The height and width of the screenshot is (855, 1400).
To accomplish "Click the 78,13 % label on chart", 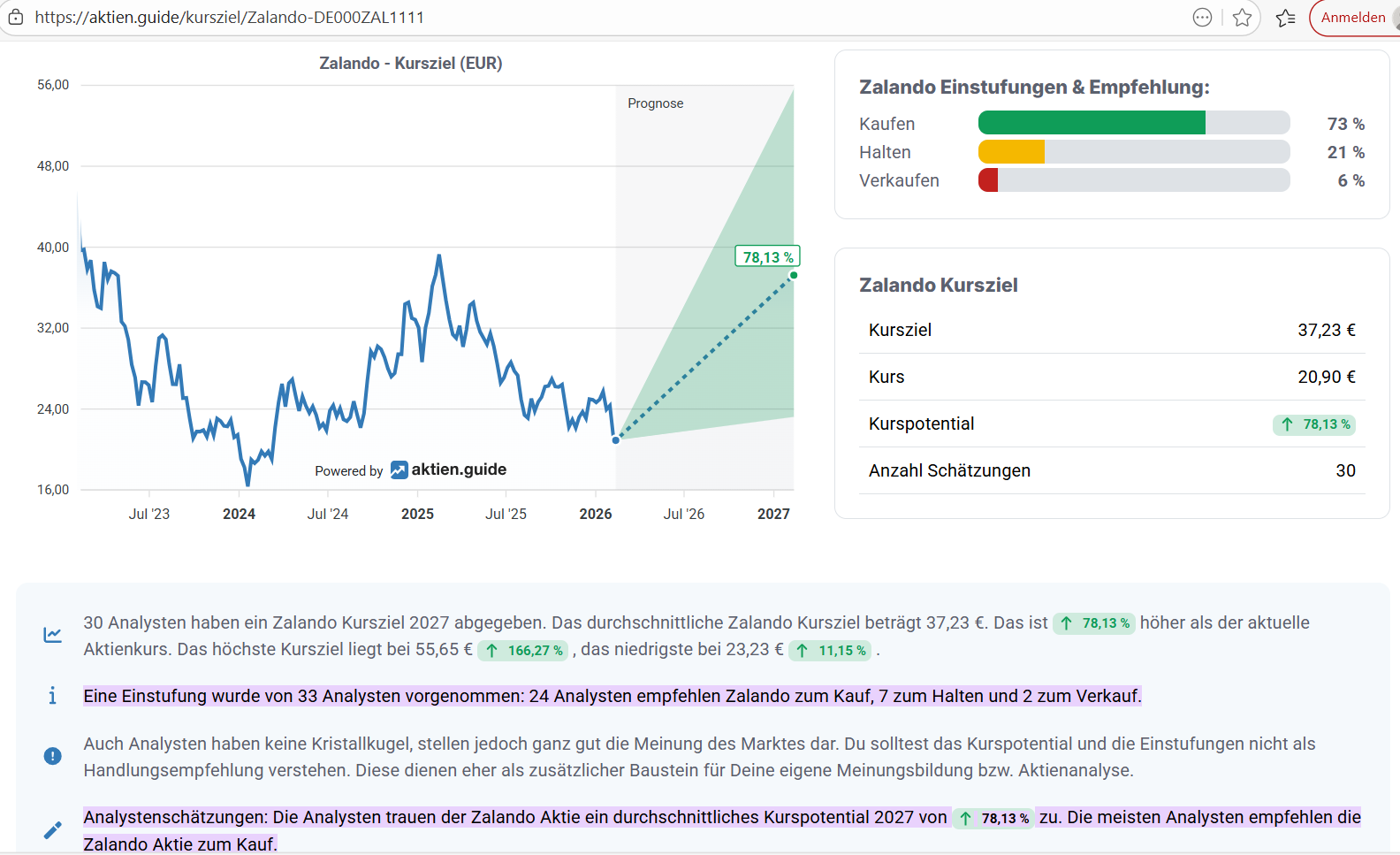I will [767, 257].
